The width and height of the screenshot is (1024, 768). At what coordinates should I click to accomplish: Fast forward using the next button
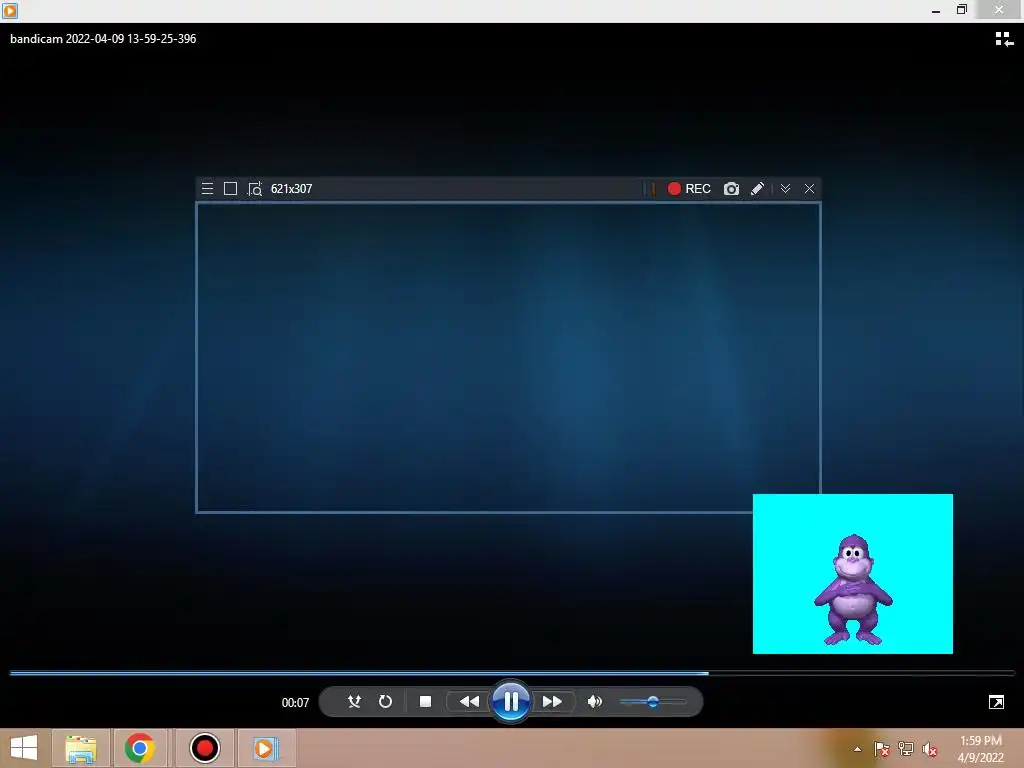point(552,701)
